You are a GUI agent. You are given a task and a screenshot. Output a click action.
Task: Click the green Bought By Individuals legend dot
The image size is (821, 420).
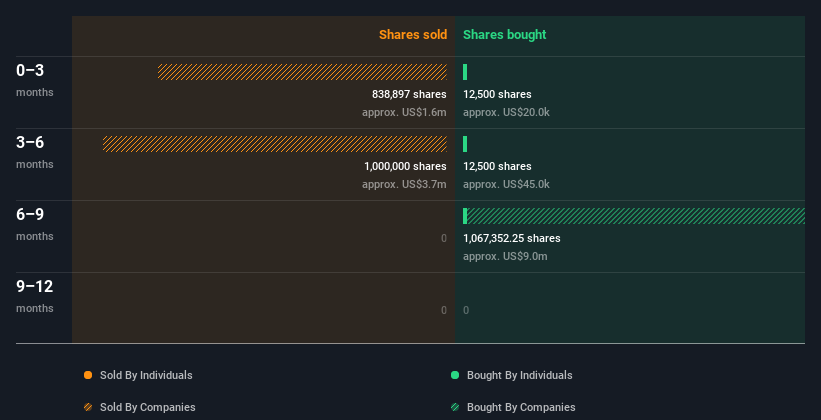click(x=455, y=375)
